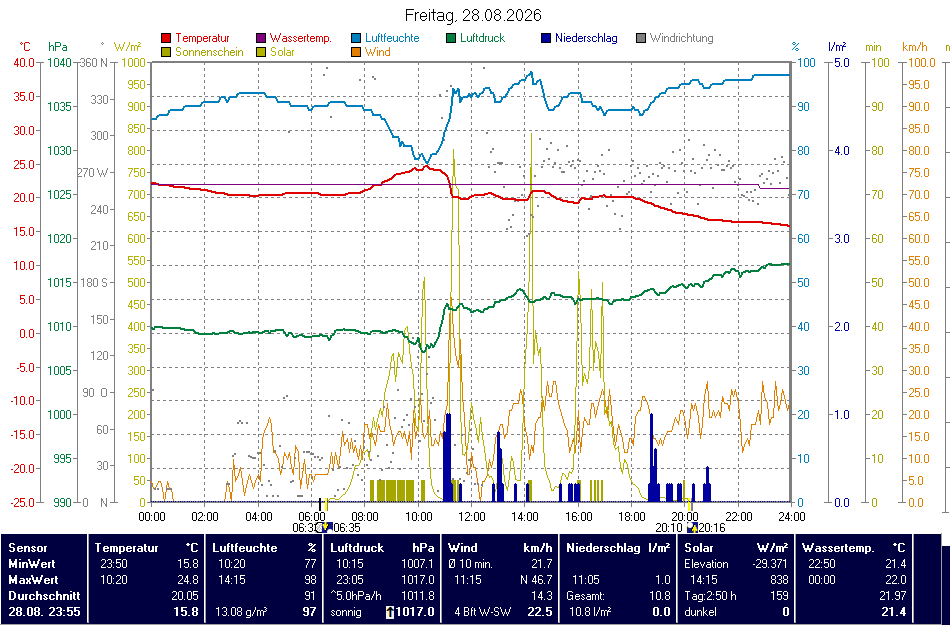
Task: Click the 10.8 l/m² rainfall value
Action: (590, 612)
